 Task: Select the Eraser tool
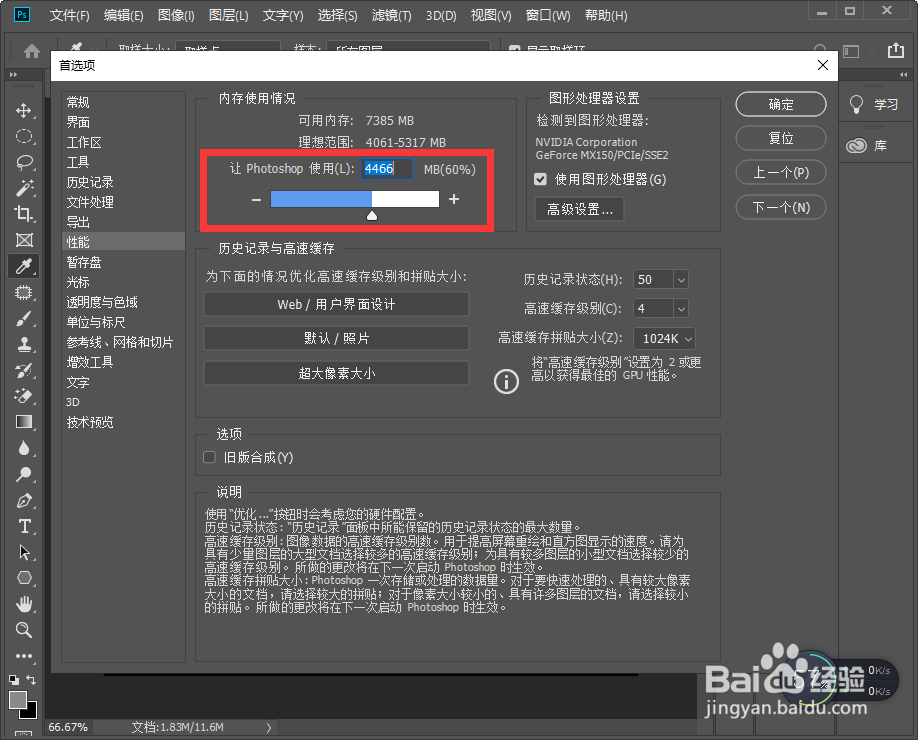tap(23, 396)
